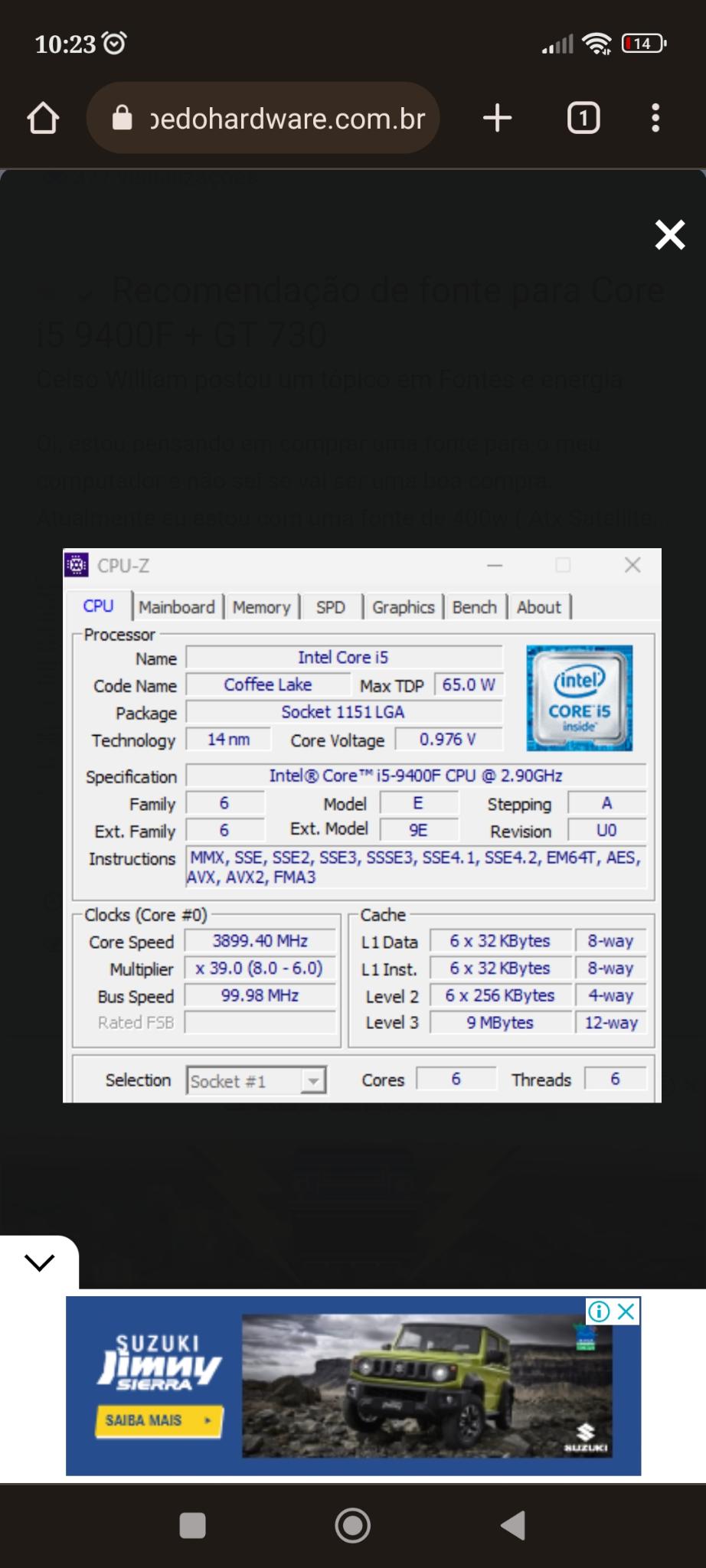Click the Coffee Lake code name value

coord(268,684)
